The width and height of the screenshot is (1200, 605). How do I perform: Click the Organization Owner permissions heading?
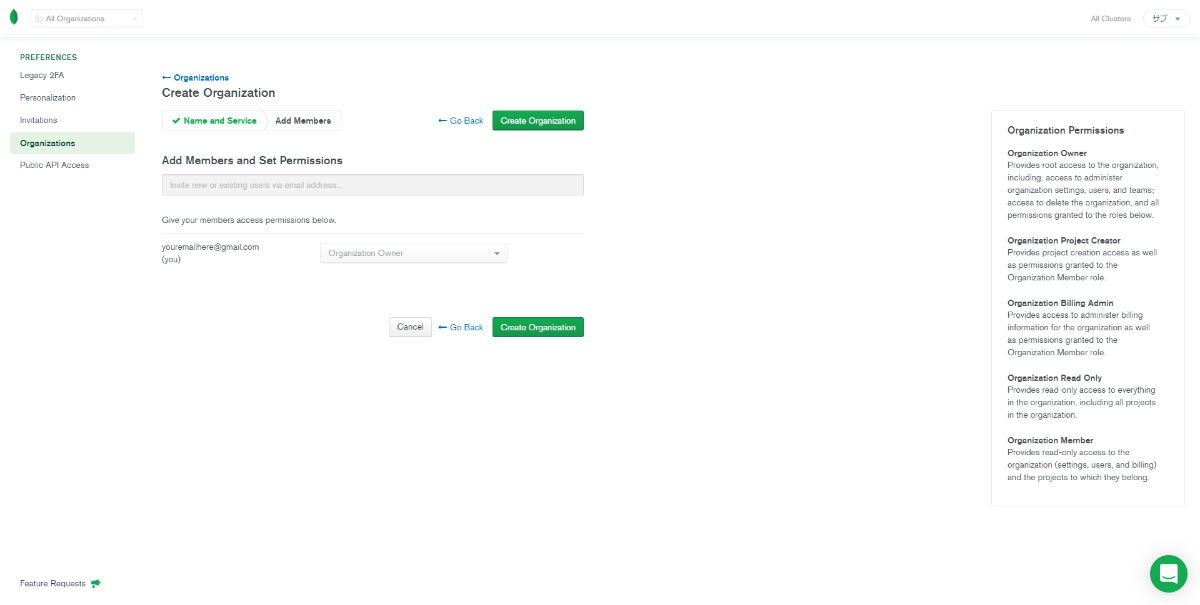tap(1047, 153)
